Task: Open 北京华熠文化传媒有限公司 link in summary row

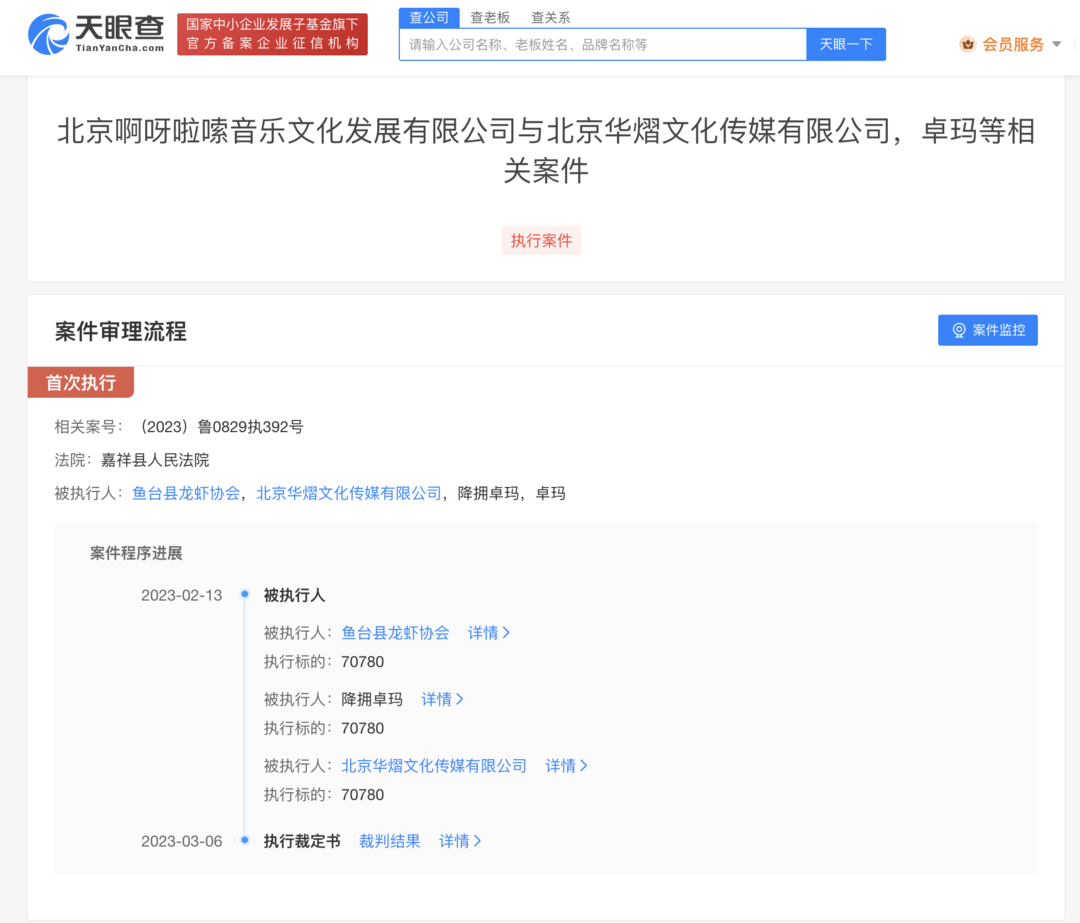Action: (349, 493)
